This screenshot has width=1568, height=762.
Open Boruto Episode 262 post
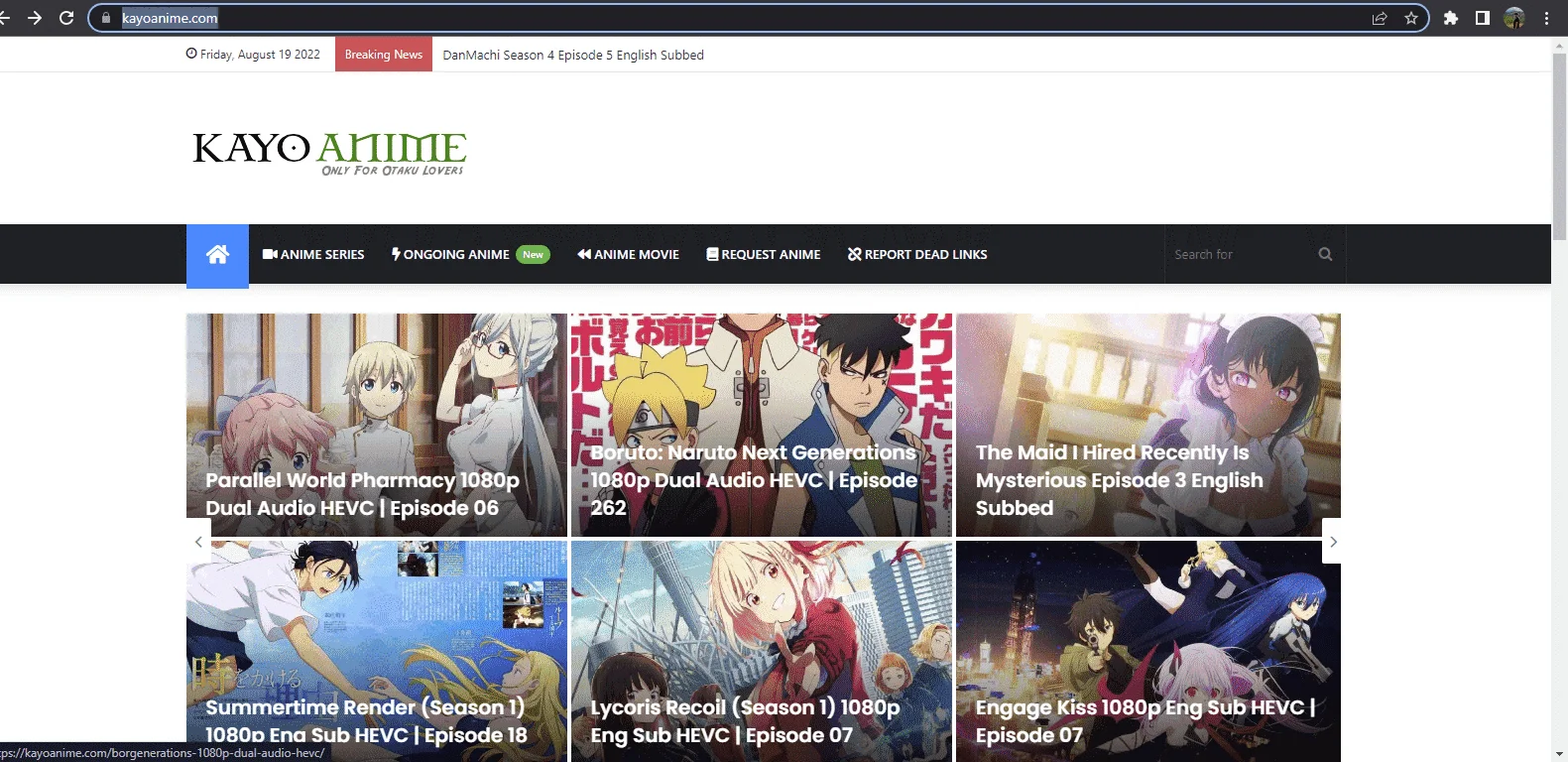tap(762, 426)
